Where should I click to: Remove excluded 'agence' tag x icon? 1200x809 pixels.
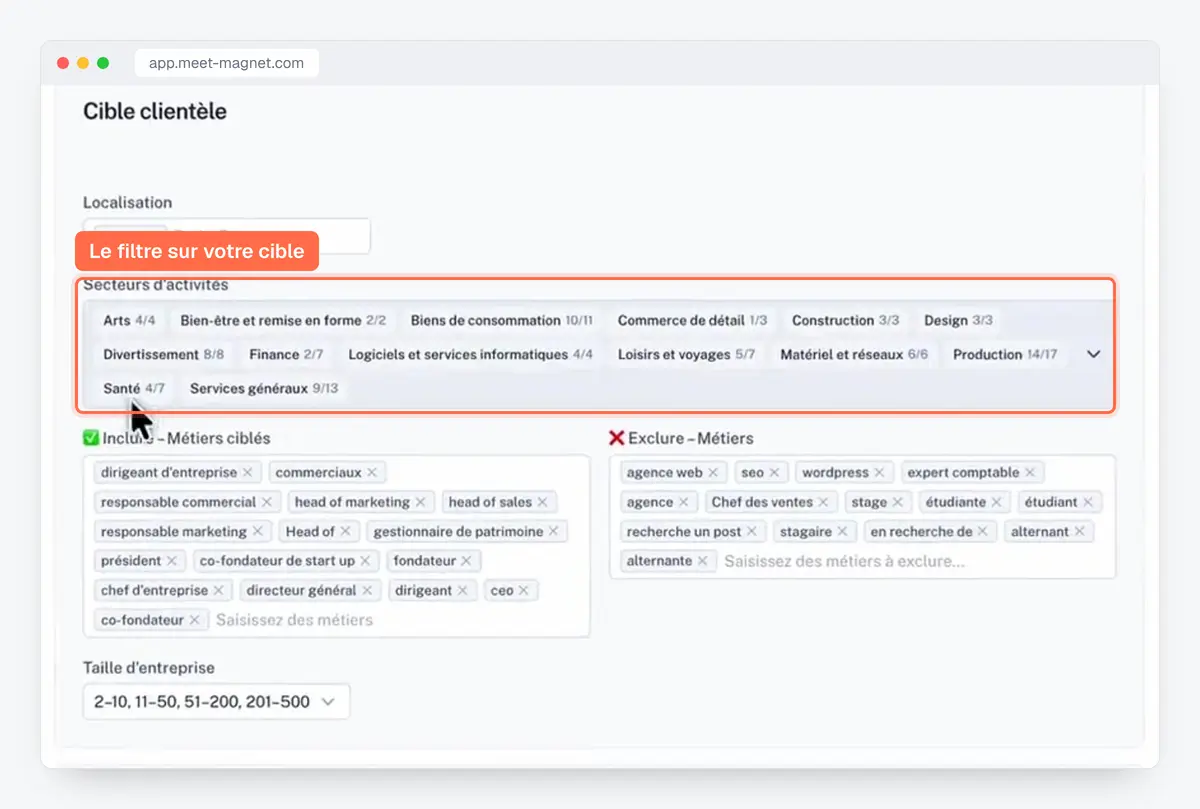[x=683, y=502]
